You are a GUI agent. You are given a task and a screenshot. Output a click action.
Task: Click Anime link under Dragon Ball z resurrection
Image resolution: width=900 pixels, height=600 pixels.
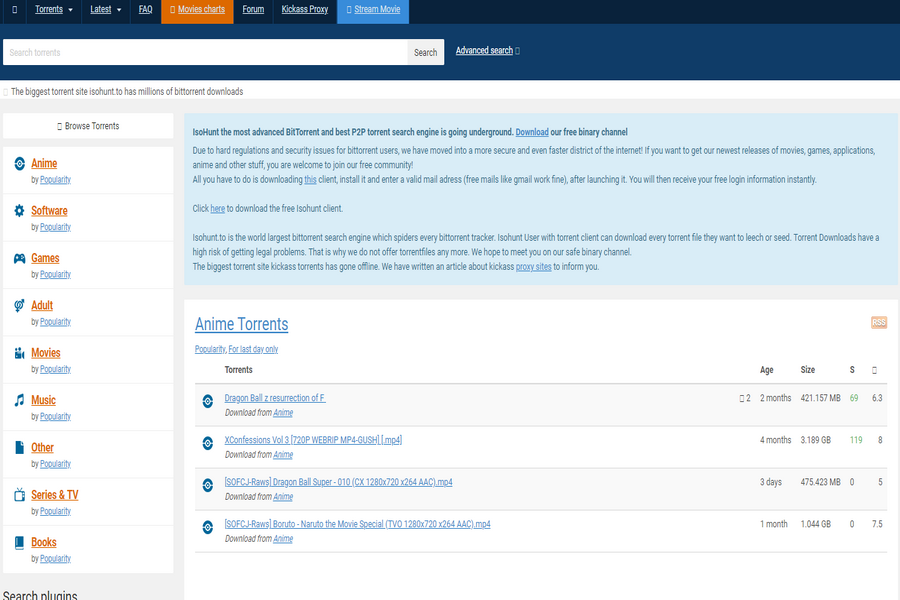click(x=283, y=413)
